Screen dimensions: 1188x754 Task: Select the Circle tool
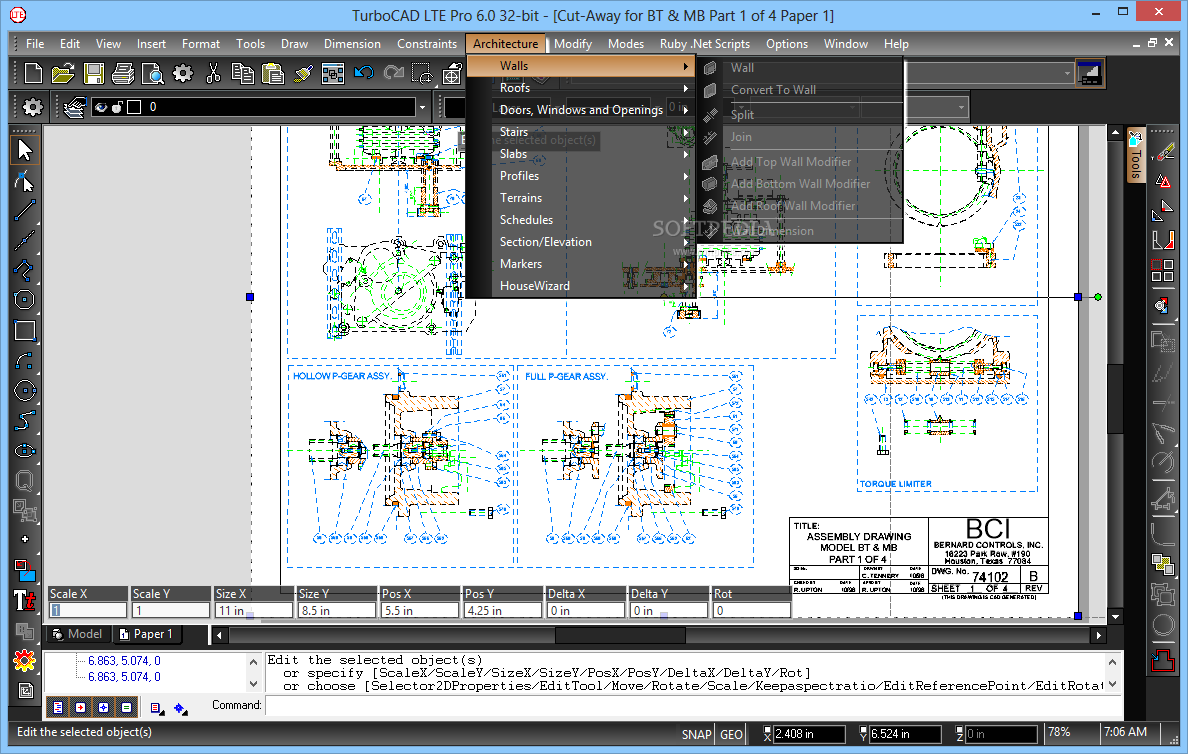(x=24, y=391)
